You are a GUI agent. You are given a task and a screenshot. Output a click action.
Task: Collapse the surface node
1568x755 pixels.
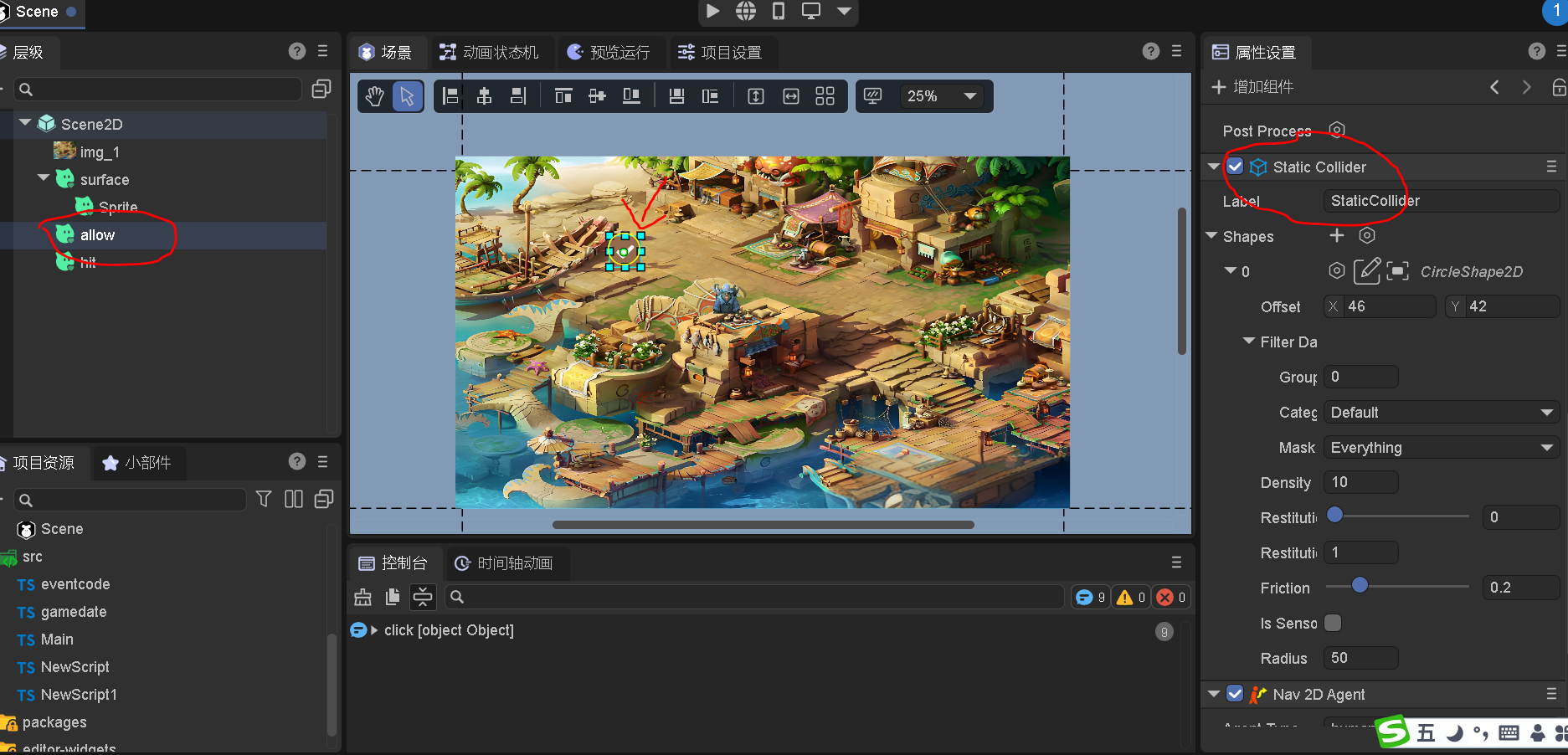(x=44, y=178)
